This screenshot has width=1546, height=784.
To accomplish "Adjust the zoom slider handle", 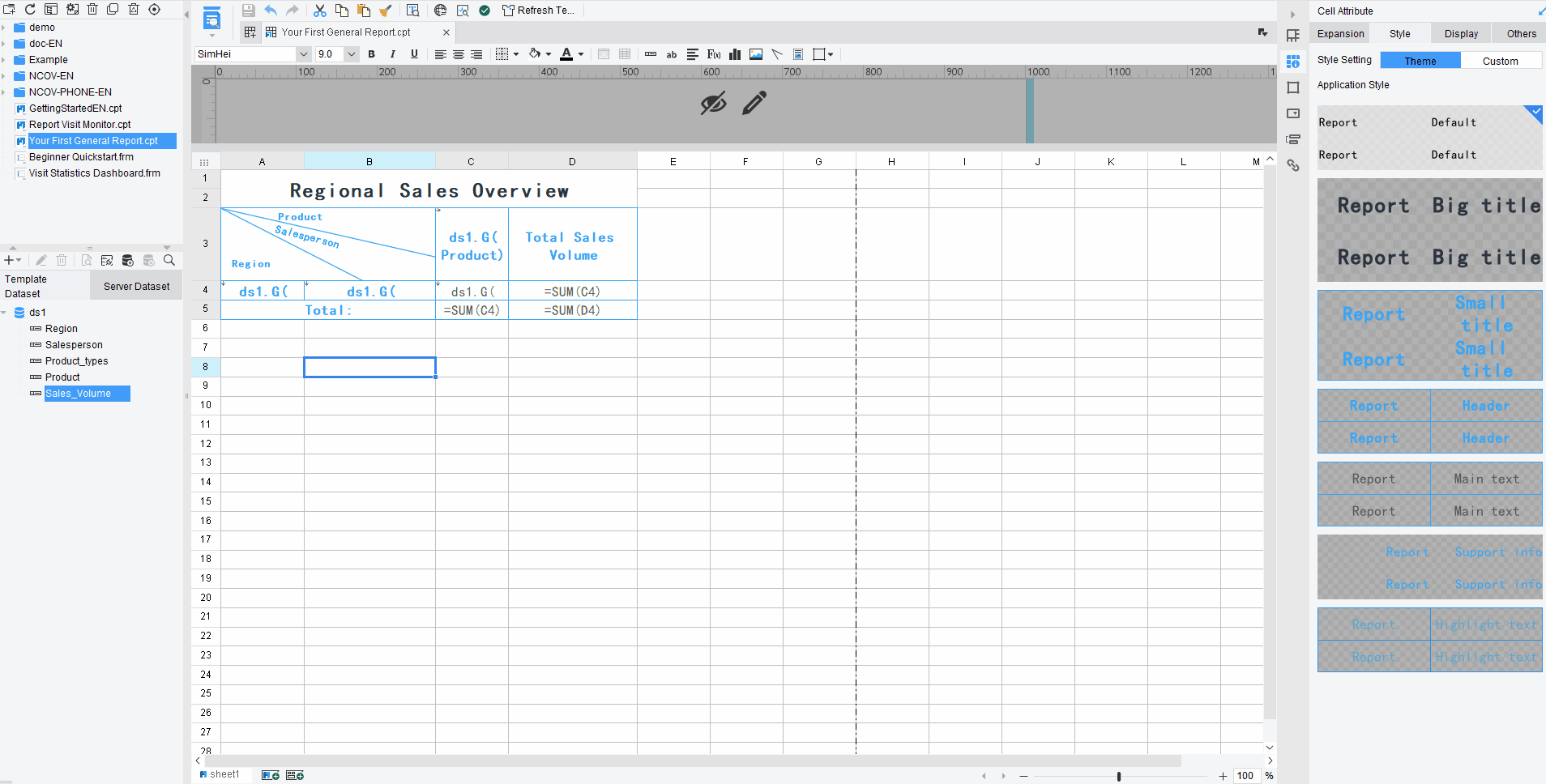I will pyautogui.click(x=1119, y=776).
